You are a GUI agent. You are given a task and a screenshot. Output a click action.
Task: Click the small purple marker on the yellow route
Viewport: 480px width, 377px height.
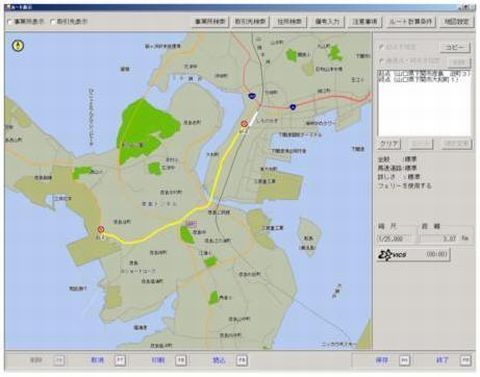pos(191,224)
